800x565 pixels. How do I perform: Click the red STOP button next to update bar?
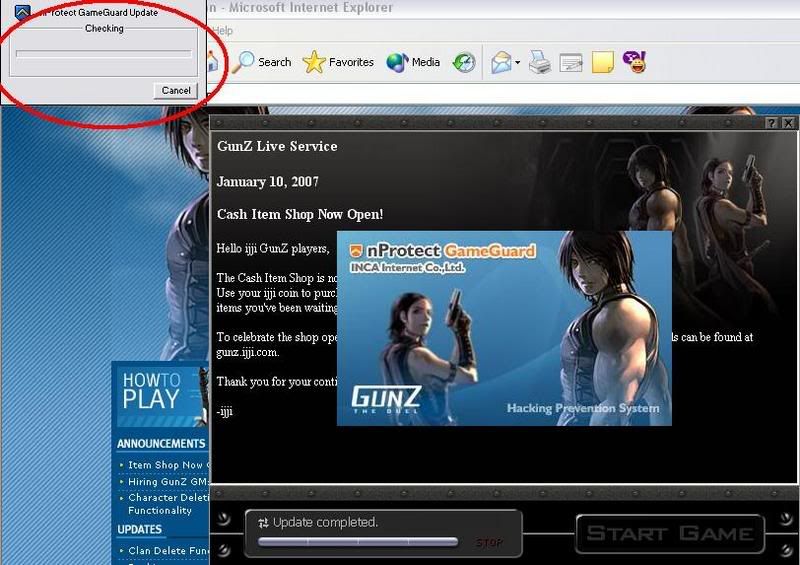(489, 543)
